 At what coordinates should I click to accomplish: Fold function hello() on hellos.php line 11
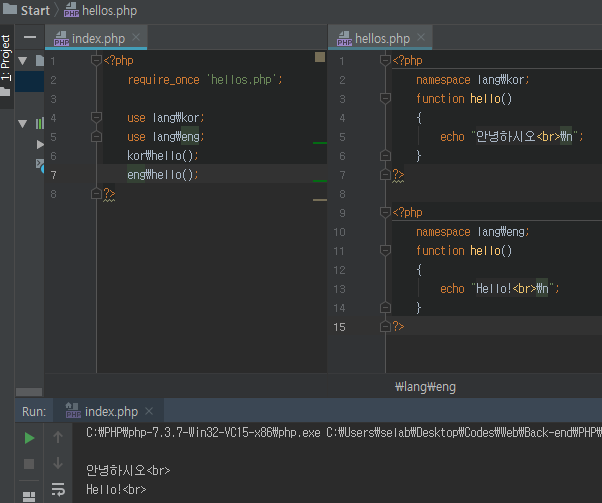coord(385,251)
